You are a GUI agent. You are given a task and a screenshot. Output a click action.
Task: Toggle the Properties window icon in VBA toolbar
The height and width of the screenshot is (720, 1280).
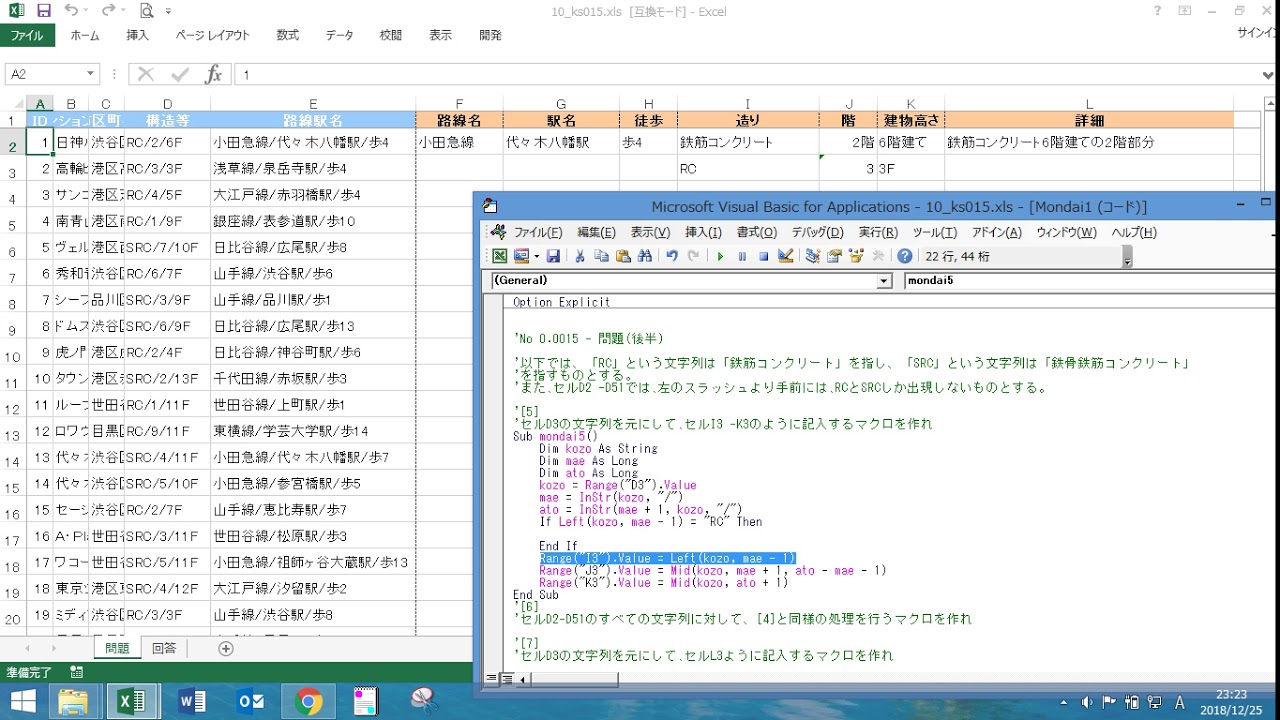pyautogui.click(x=835, y=256)
